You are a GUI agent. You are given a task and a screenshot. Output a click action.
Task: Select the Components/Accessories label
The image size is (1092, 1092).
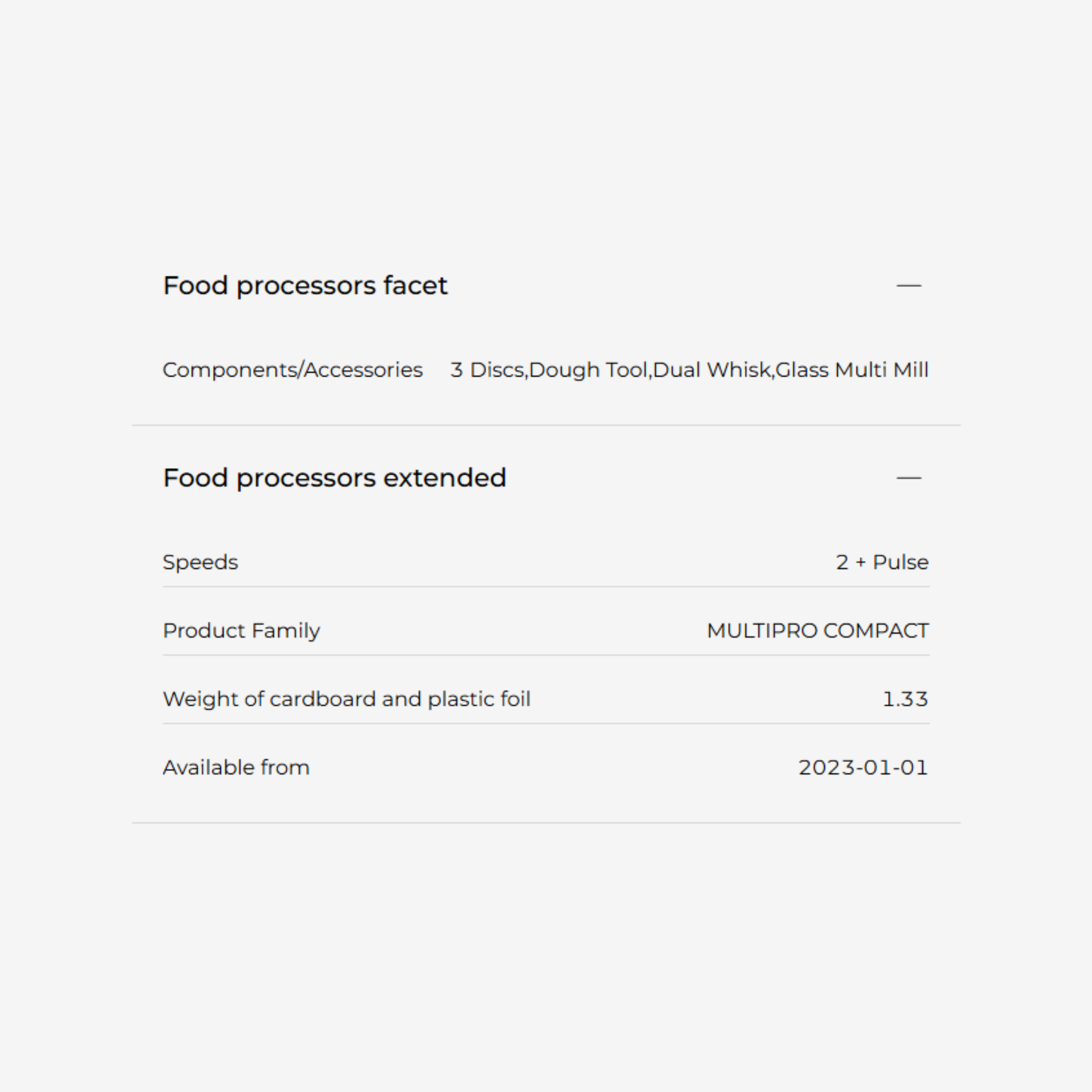click(292, 370)
